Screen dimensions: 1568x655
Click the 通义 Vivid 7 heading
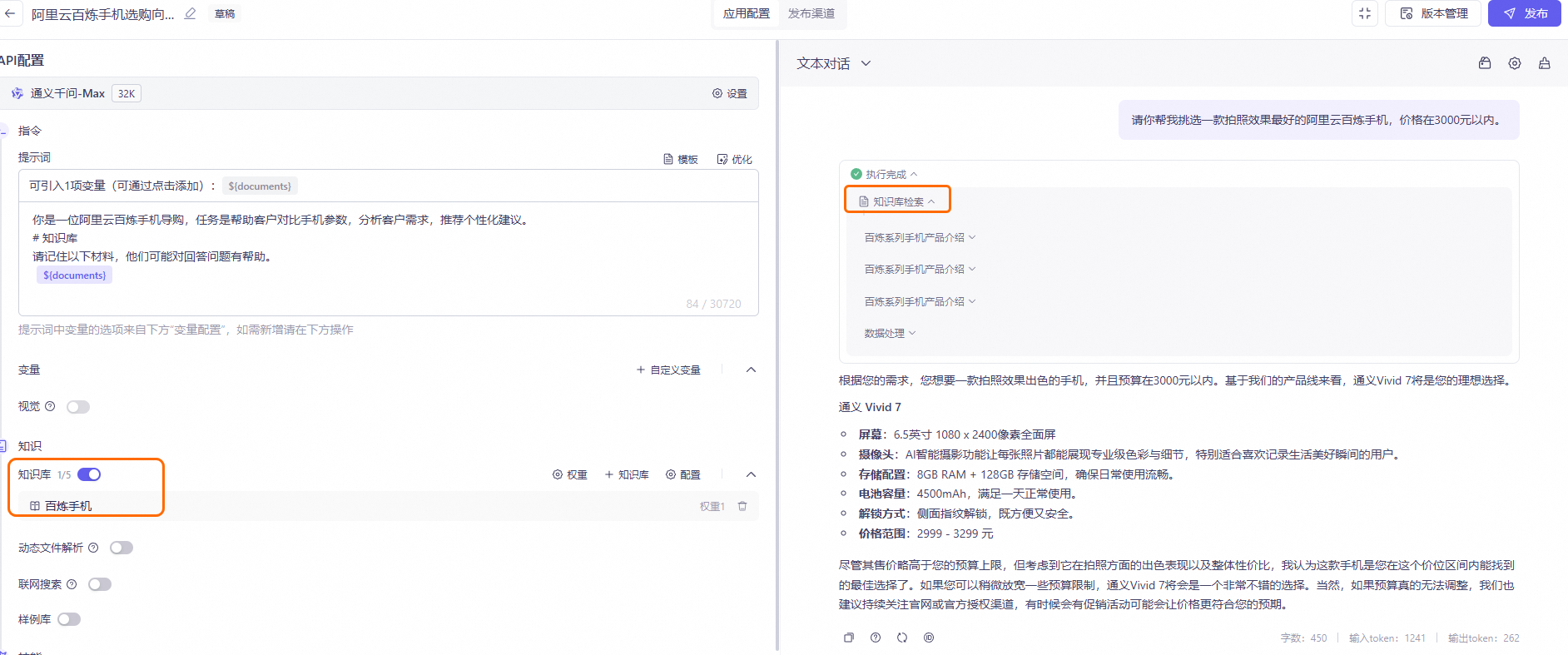[x=870, y=407]
